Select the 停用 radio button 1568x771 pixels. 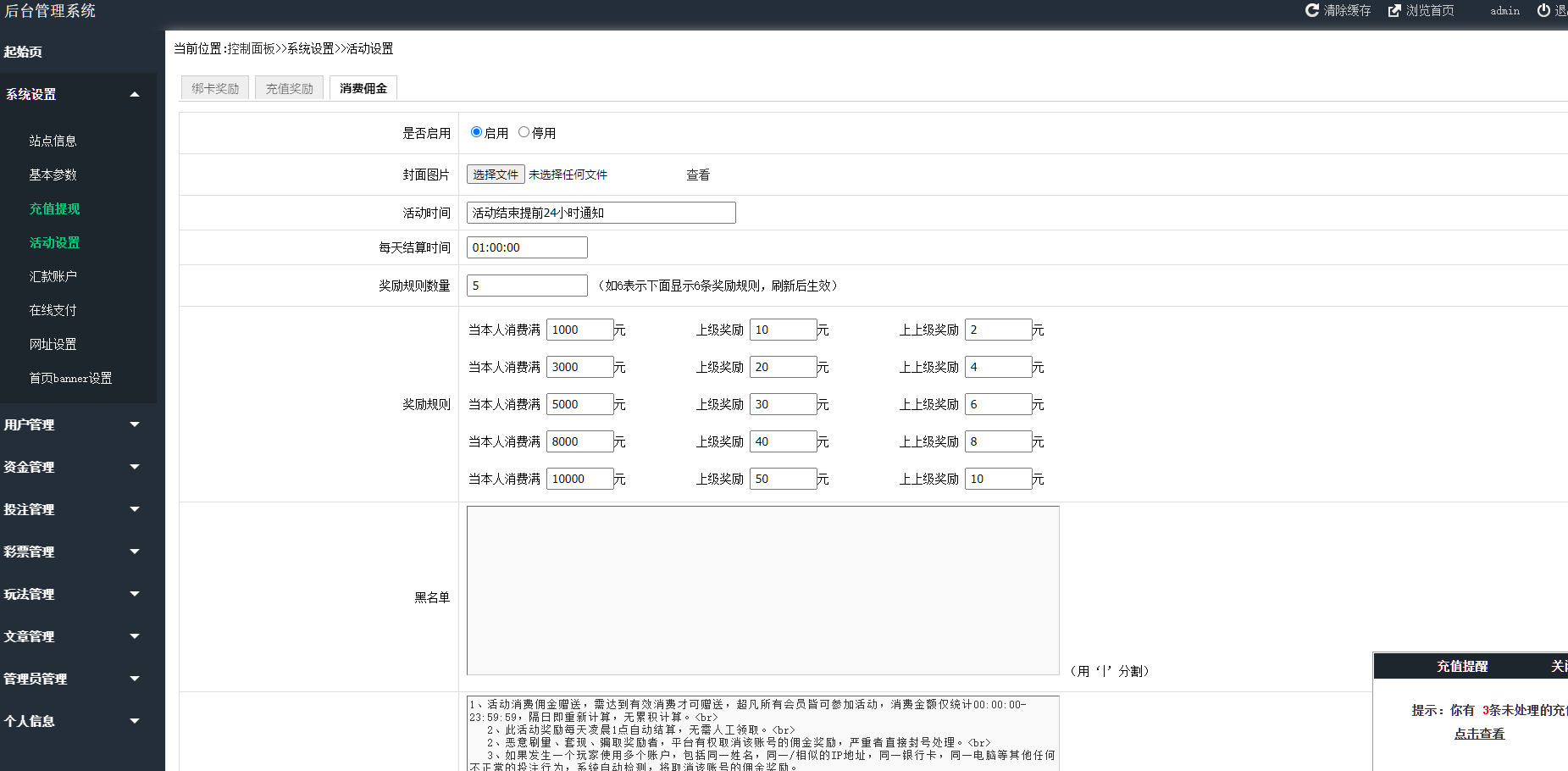pyautogui.click(x=524, y=132)
